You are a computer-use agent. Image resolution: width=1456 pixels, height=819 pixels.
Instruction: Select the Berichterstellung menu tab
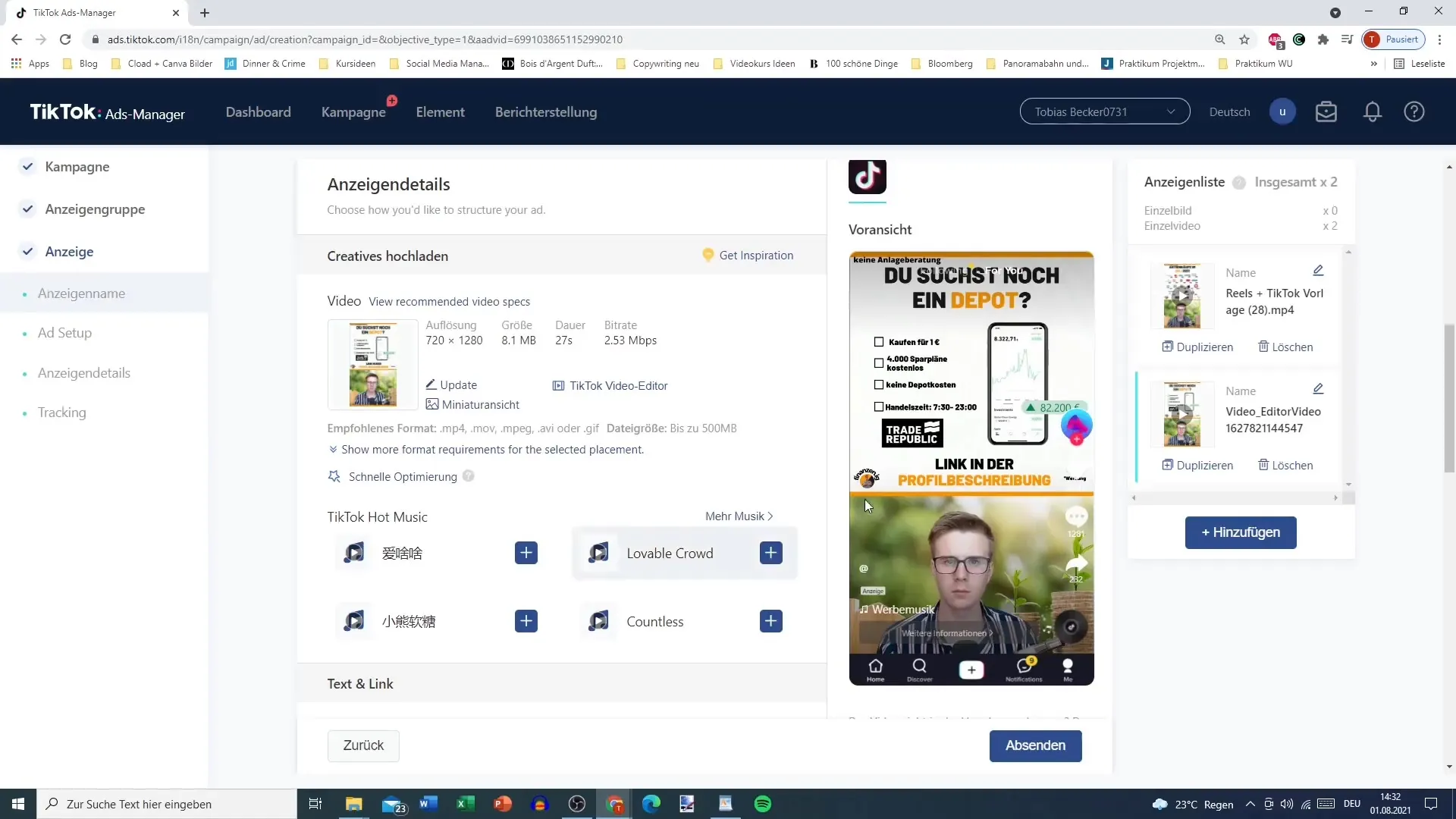(x=546, y=112)
